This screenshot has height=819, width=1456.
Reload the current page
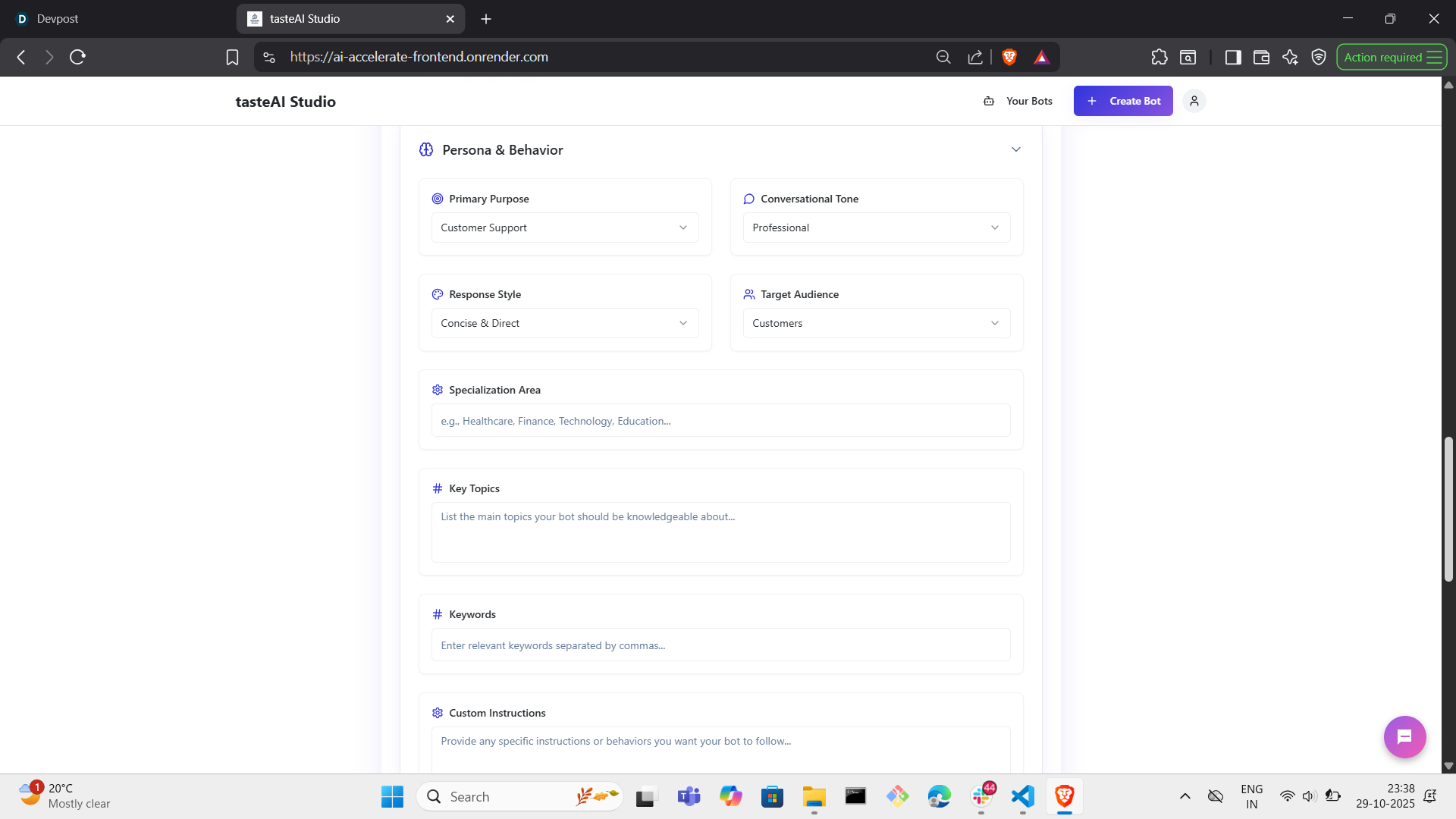point(77,57)
